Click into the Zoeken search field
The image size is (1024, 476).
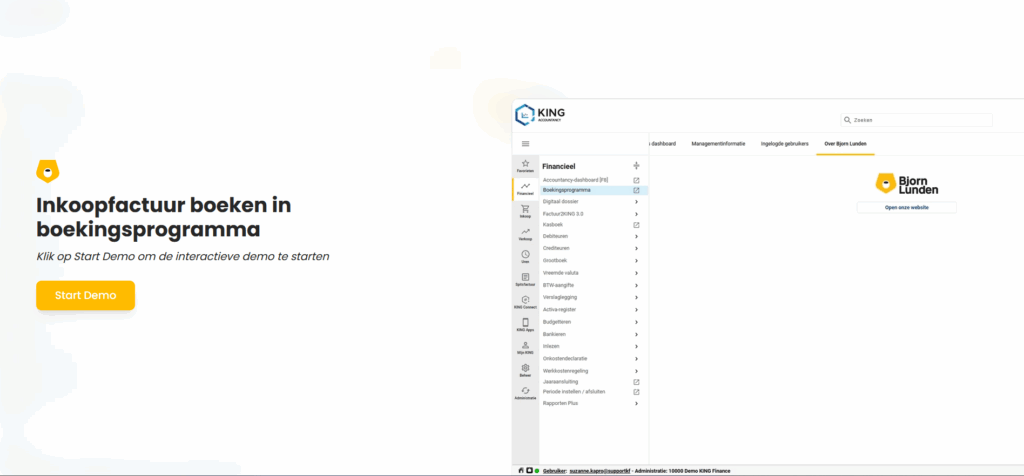click(916, 120)
